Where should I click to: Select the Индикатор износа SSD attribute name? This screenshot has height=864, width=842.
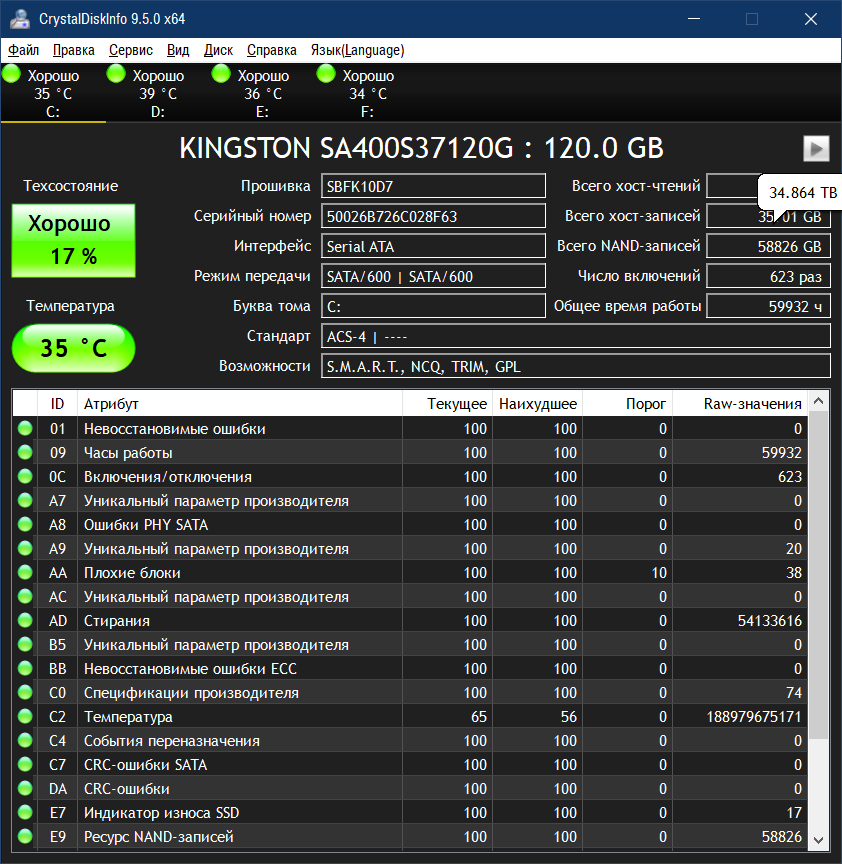tap(161, 813)
